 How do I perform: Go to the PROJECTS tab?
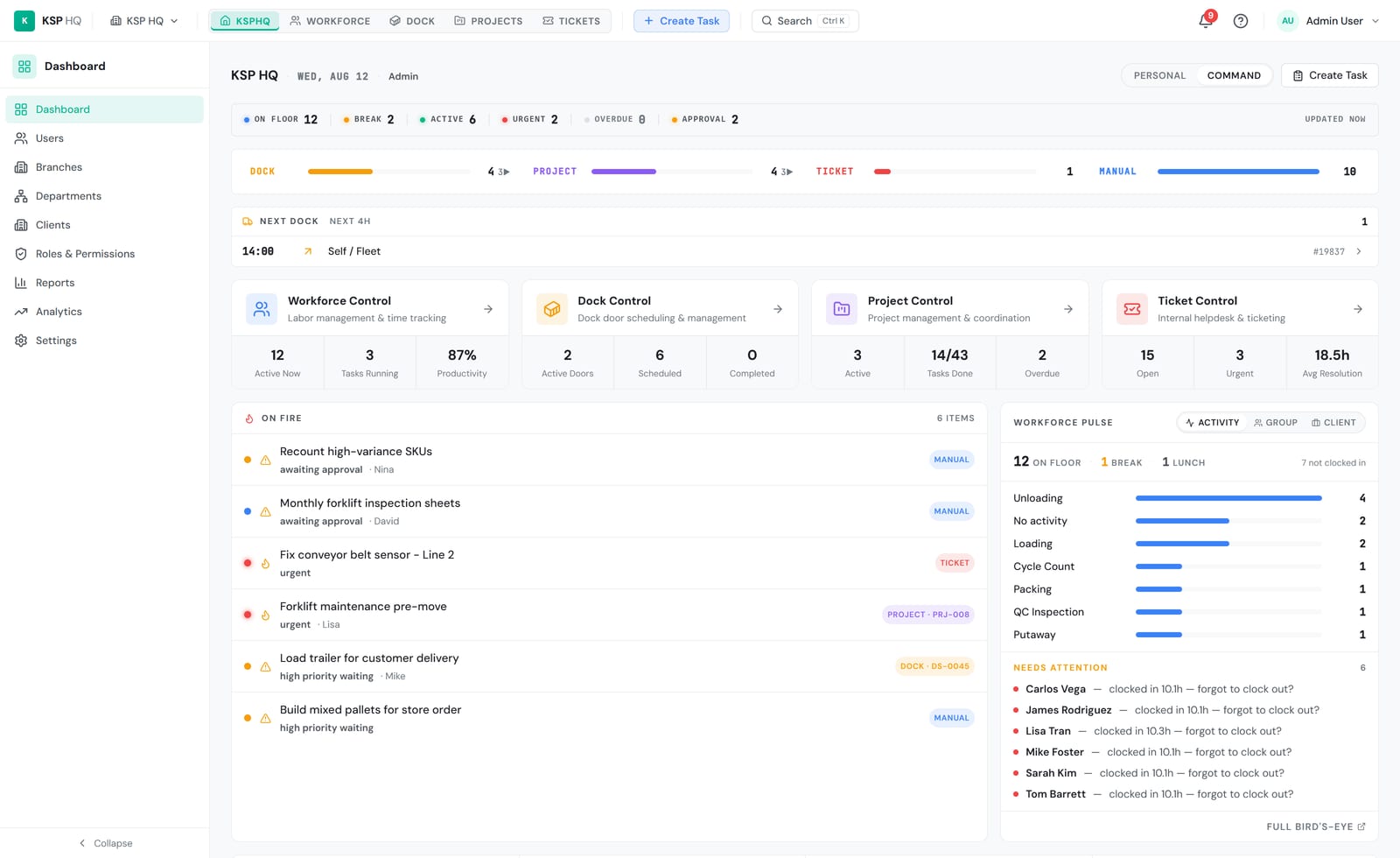pyautogui.click(x=488, y=21)
